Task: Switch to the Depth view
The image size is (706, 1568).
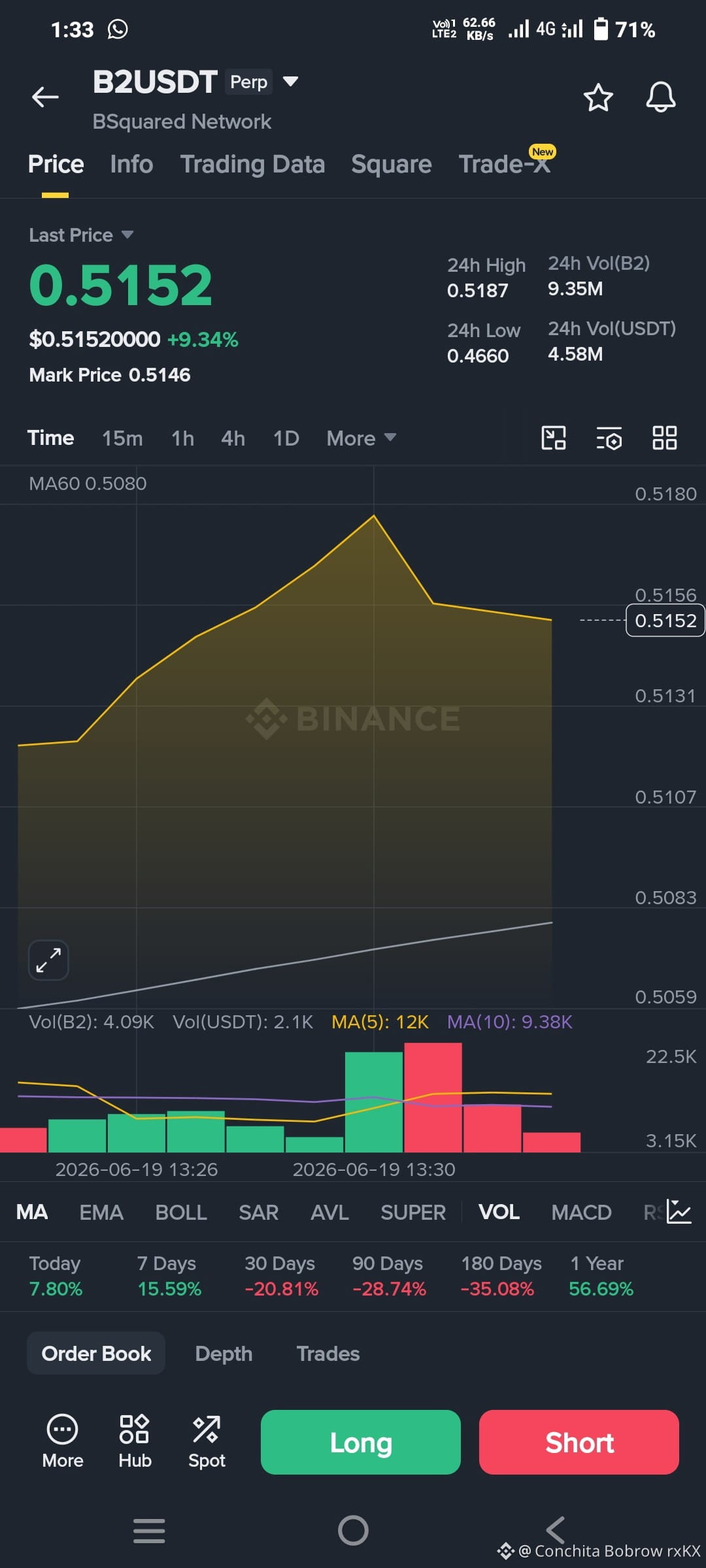Action: (224, 1353)
